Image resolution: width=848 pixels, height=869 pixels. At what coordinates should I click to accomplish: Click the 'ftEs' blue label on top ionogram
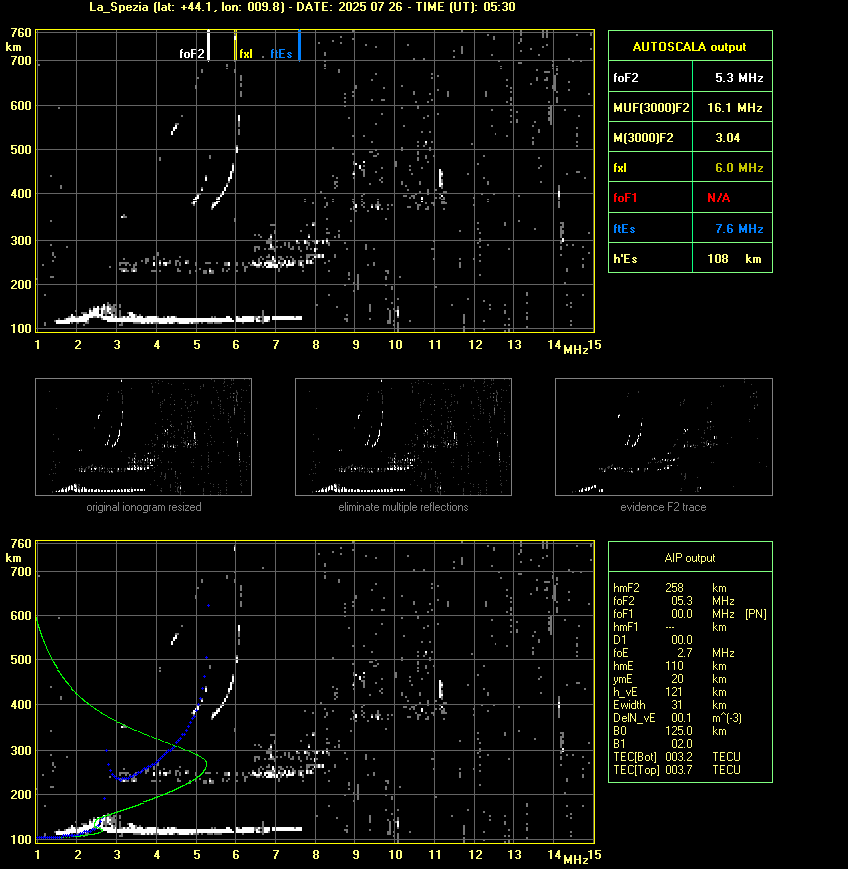pos(281,54)
